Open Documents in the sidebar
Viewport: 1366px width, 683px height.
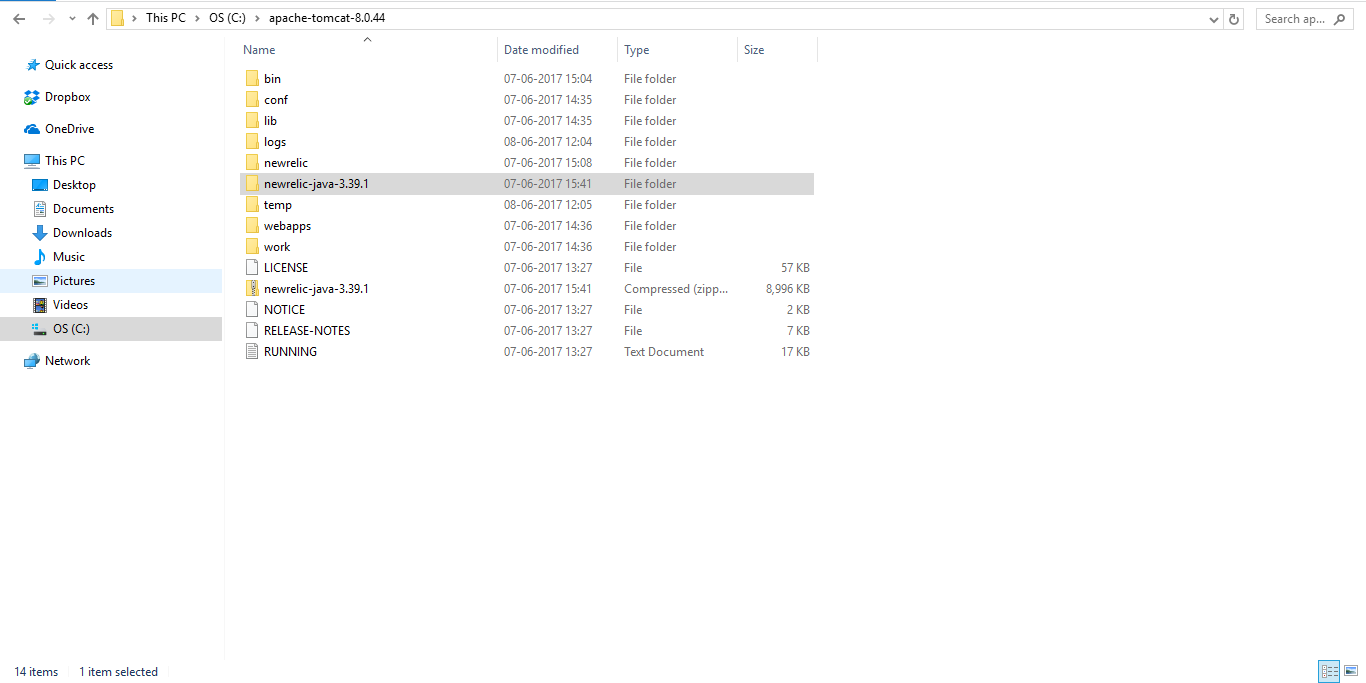[x=83, y=209]
